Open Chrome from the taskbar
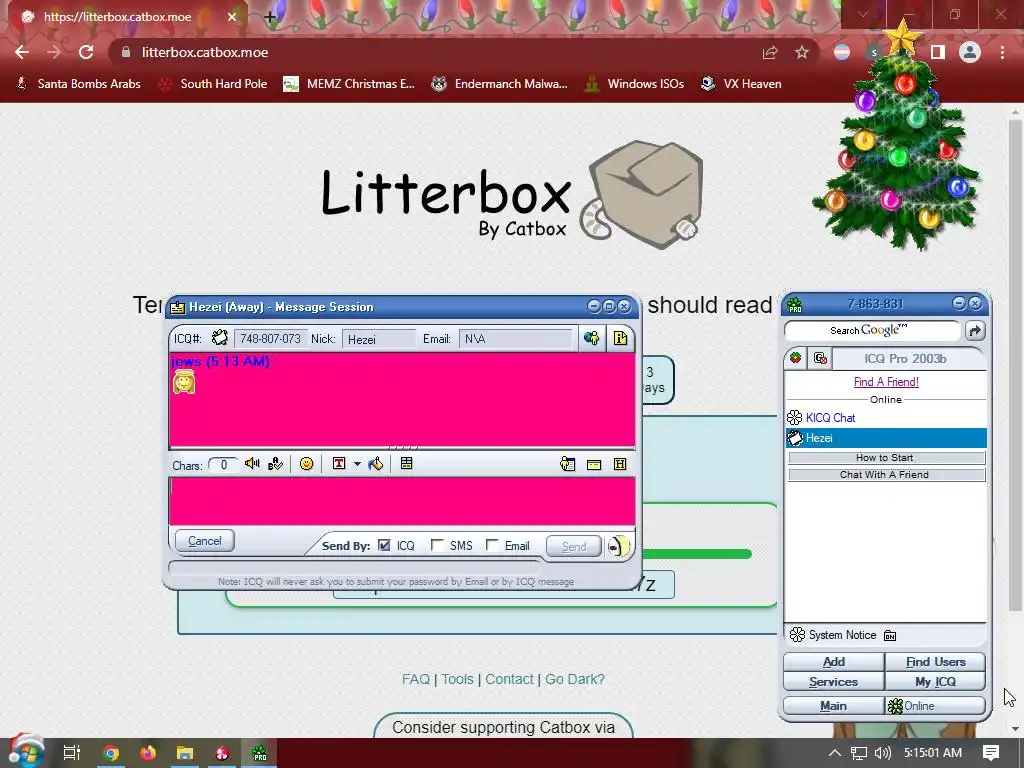The width and height of the screenshot is (1024, 768). pos(111,753)
